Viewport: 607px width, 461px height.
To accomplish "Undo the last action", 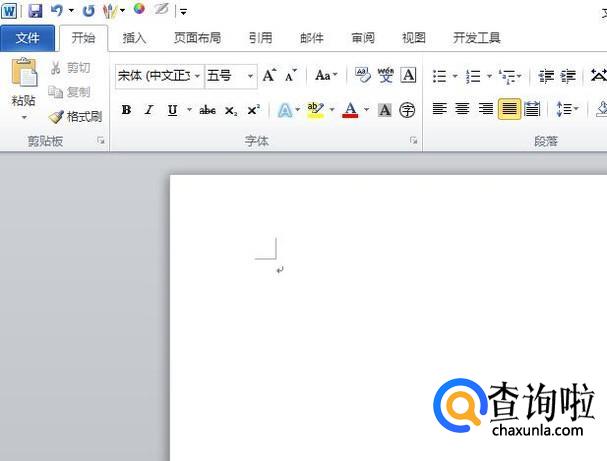I will pos(57,10).
